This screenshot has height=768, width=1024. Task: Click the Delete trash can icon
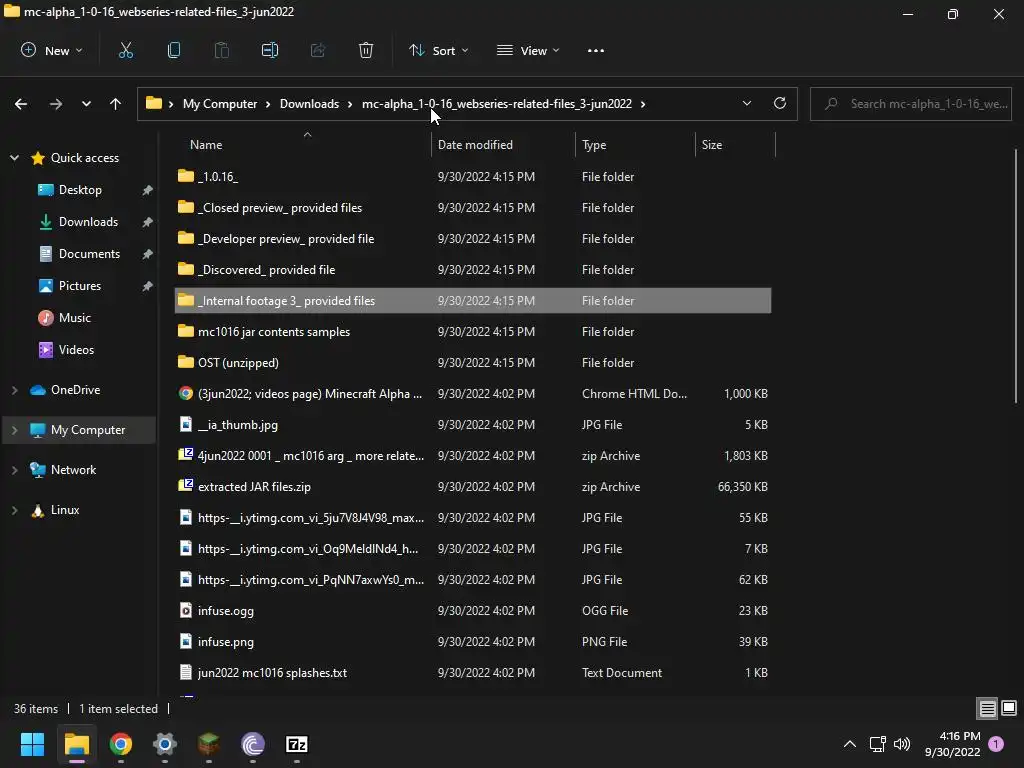click(366, 50)
